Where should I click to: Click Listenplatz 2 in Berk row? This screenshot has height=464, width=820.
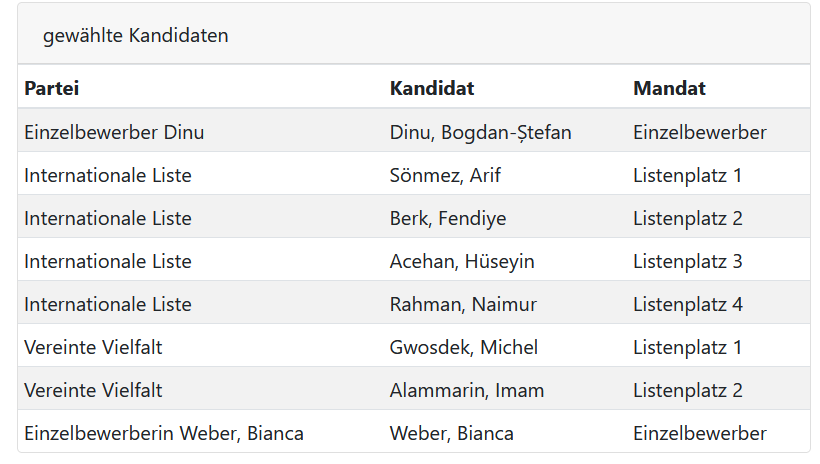point(688,218)
